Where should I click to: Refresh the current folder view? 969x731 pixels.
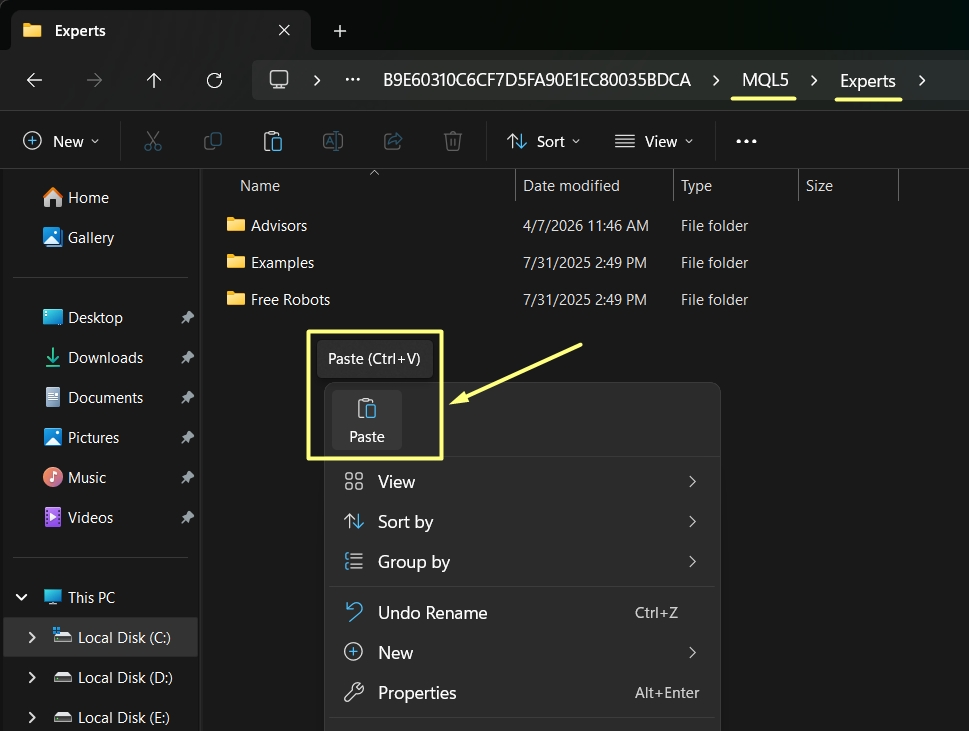click(213, 81)
